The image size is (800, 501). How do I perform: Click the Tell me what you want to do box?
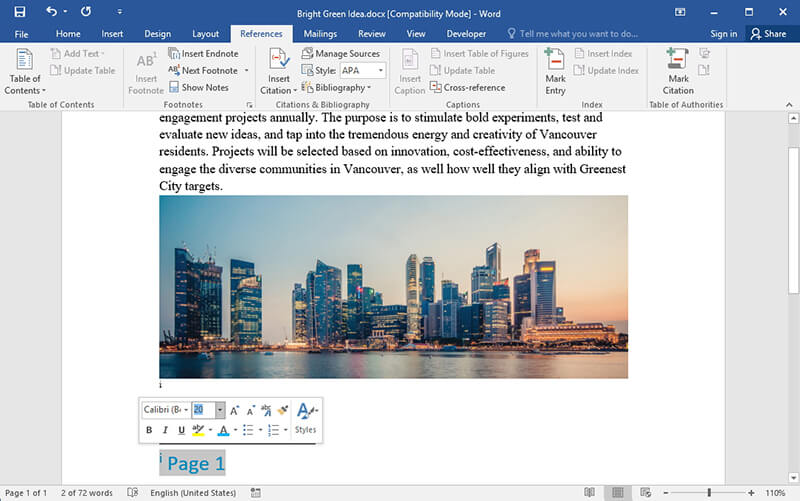tap(572, 34)
